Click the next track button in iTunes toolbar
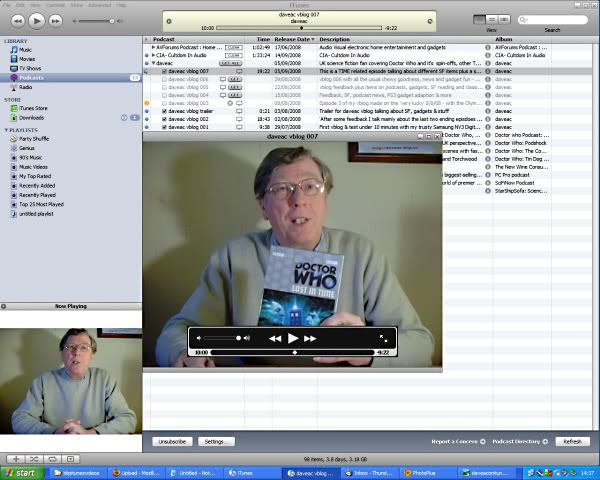Image resolution: width=600 pixels, height=480 pixels. [x=55, y=21]
